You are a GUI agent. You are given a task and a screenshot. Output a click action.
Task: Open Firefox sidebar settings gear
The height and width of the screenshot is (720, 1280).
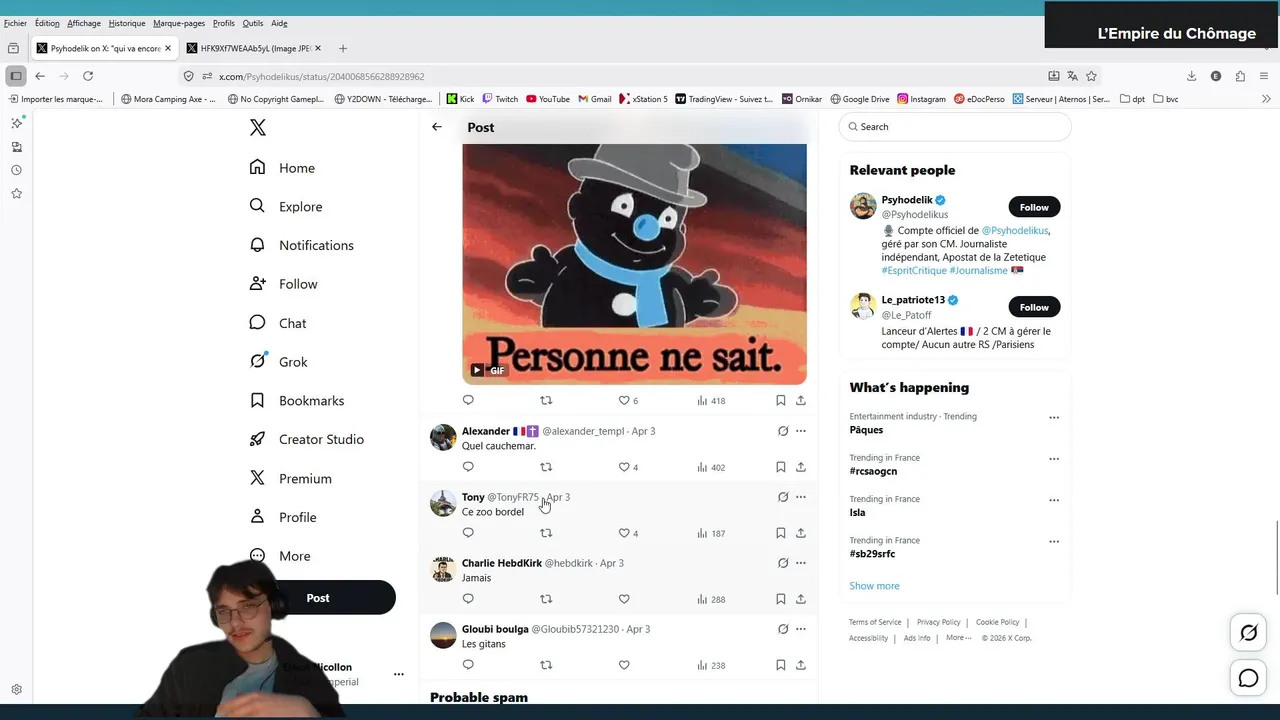(x=16, y=690)
